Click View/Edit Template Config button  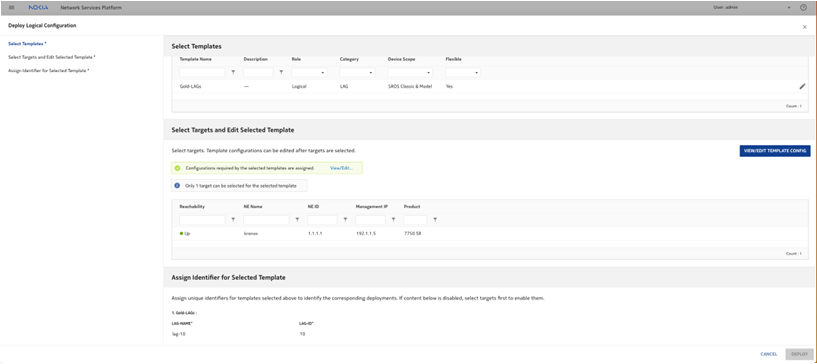pyautogui.click(x=775, y=150)
